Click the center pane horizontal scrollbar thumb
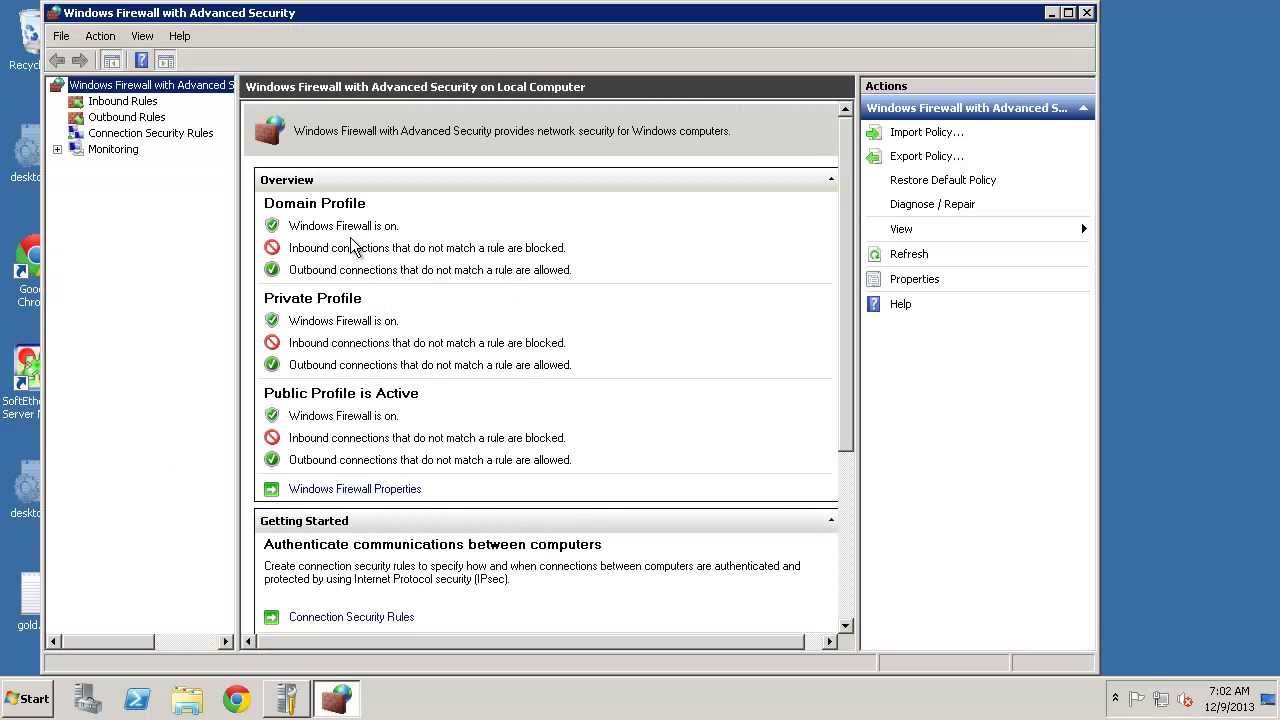 [x=531, y=641]
